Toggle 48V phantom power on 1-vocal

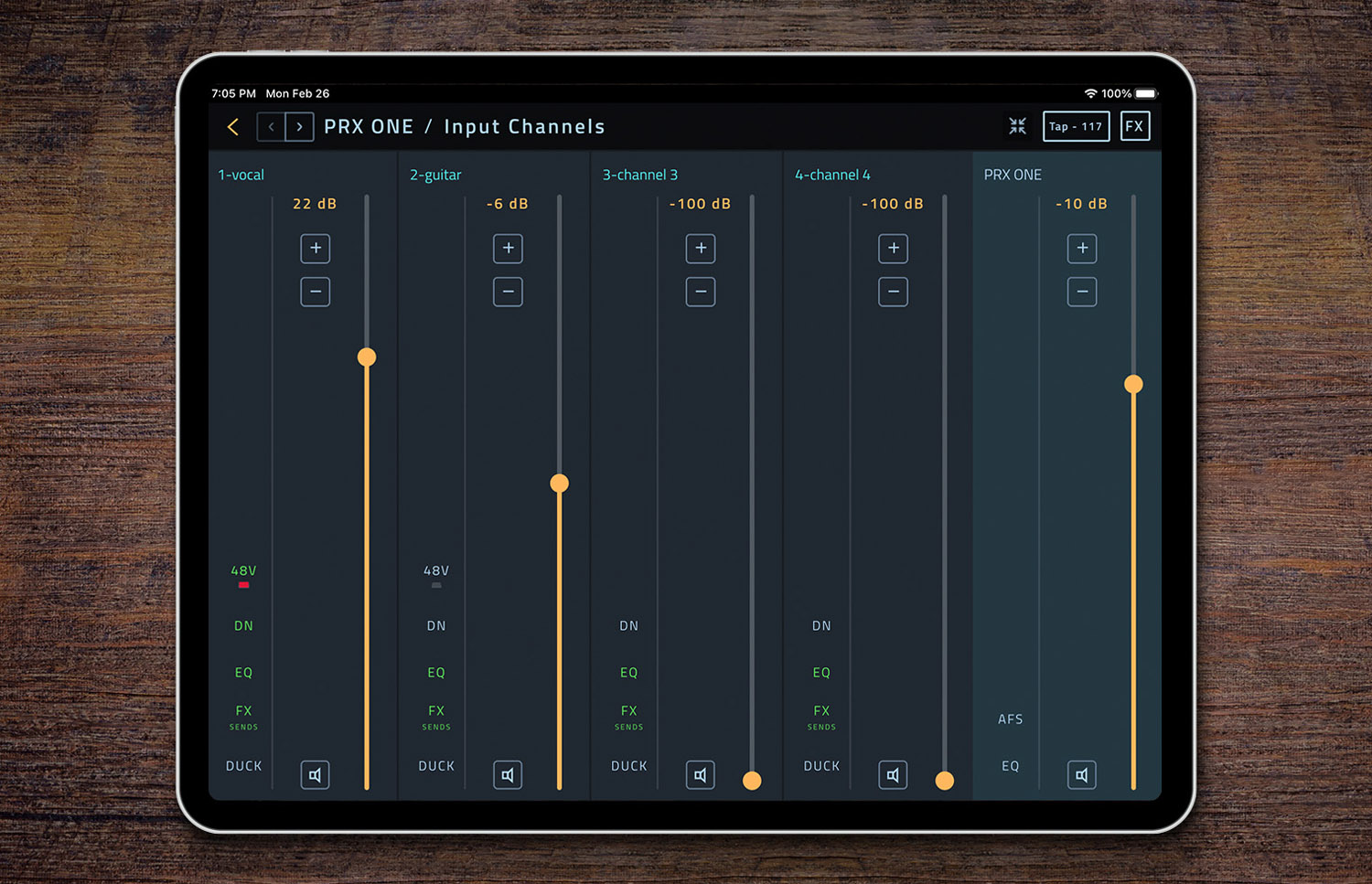coord(243,575)
